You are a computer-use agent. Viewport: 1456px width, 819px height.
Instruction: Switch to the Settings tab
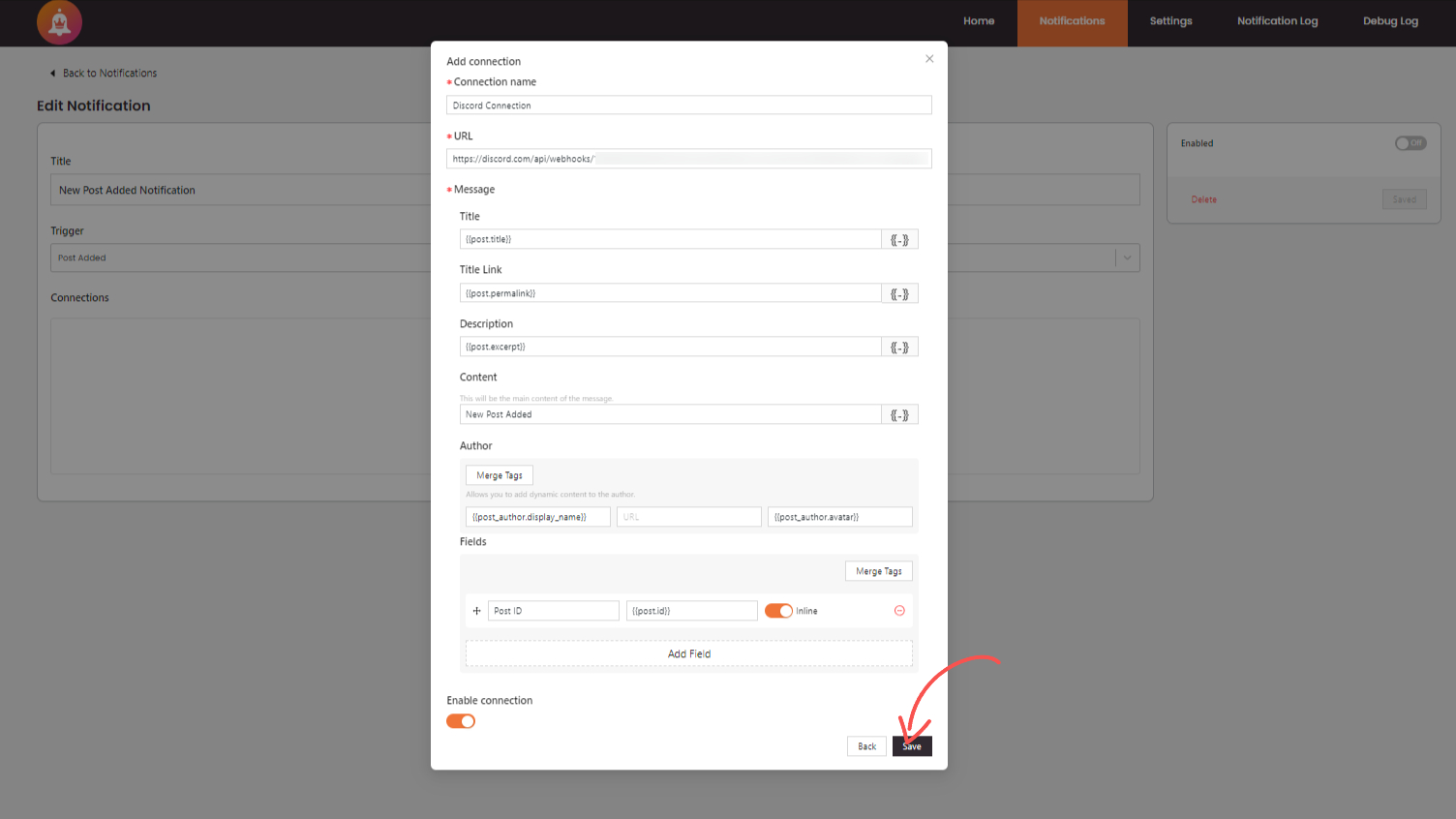click(x=1170, y=20)
